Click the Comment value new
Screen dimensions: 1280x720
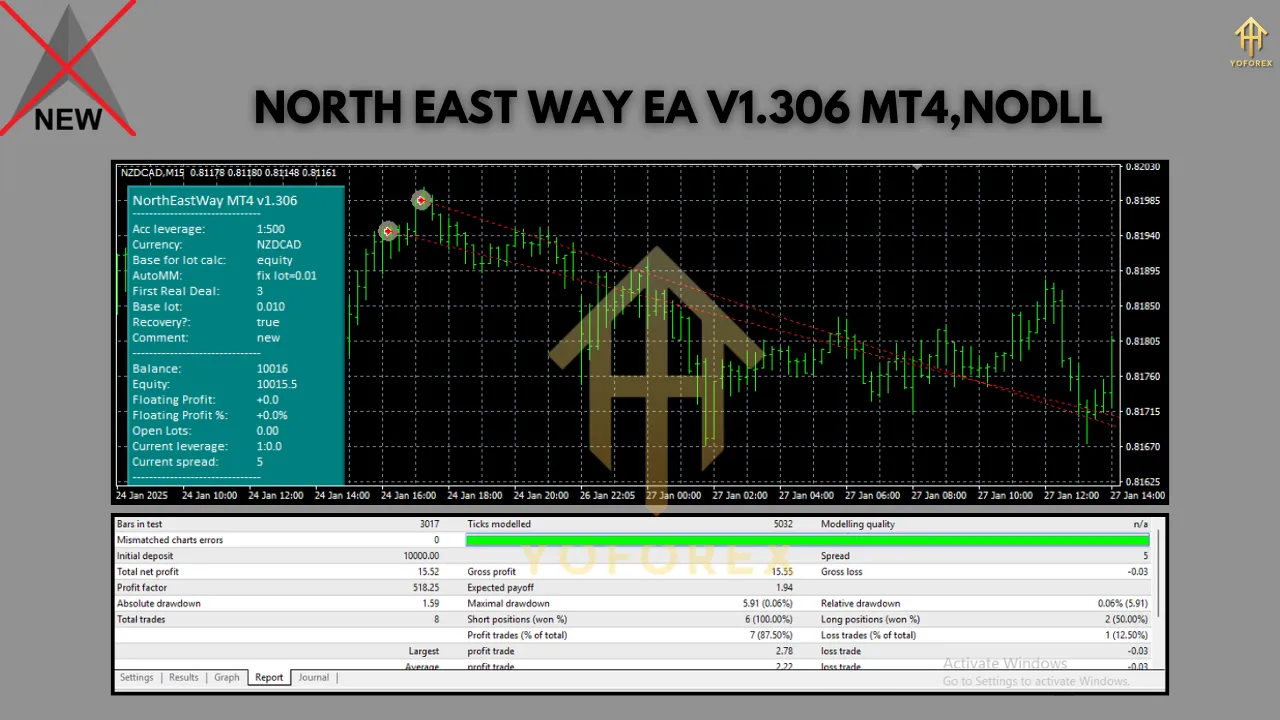(268, 338)
